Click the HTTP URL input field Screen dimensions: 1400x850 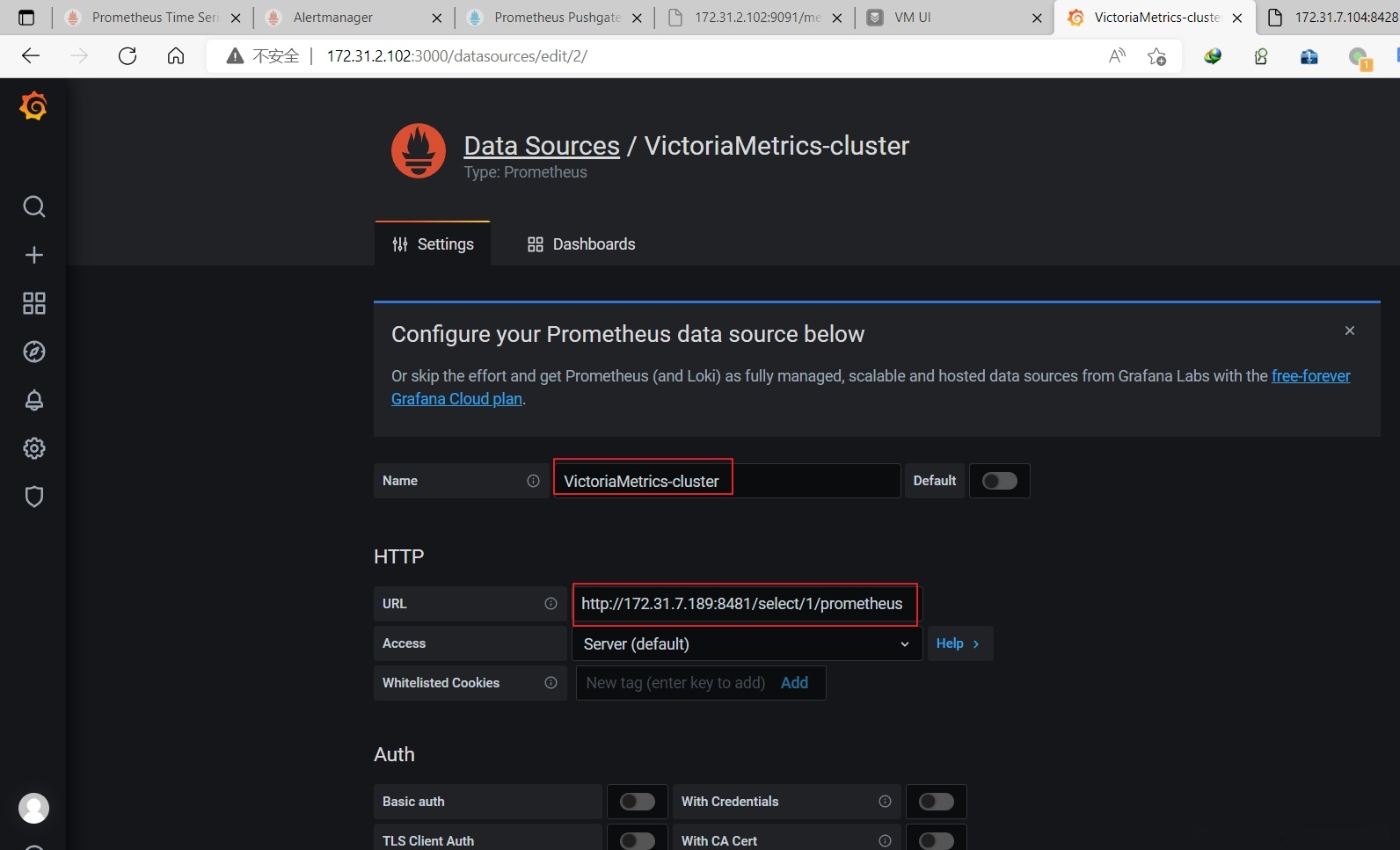point(746,604)
